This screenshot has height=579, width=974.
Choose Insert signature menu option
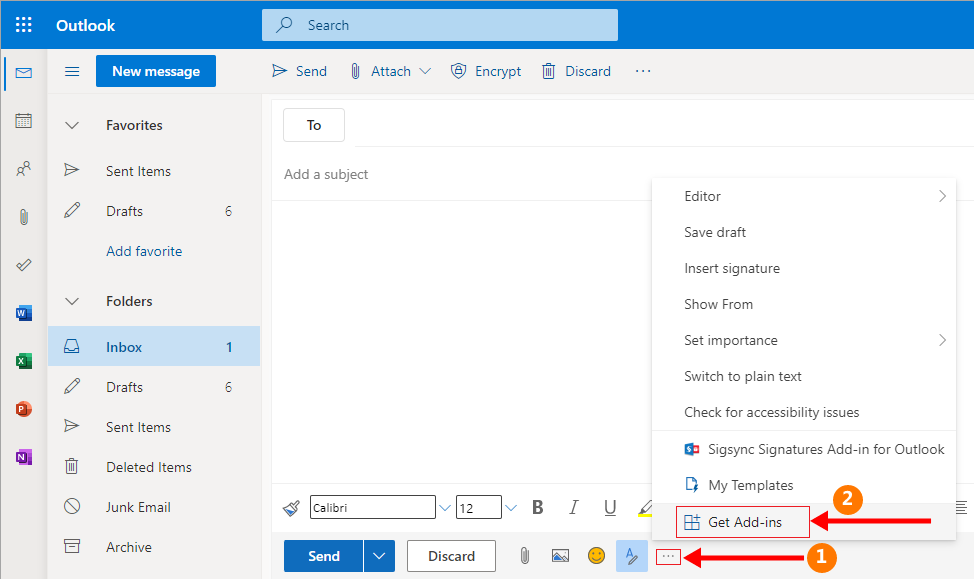[x=731, y=268]
